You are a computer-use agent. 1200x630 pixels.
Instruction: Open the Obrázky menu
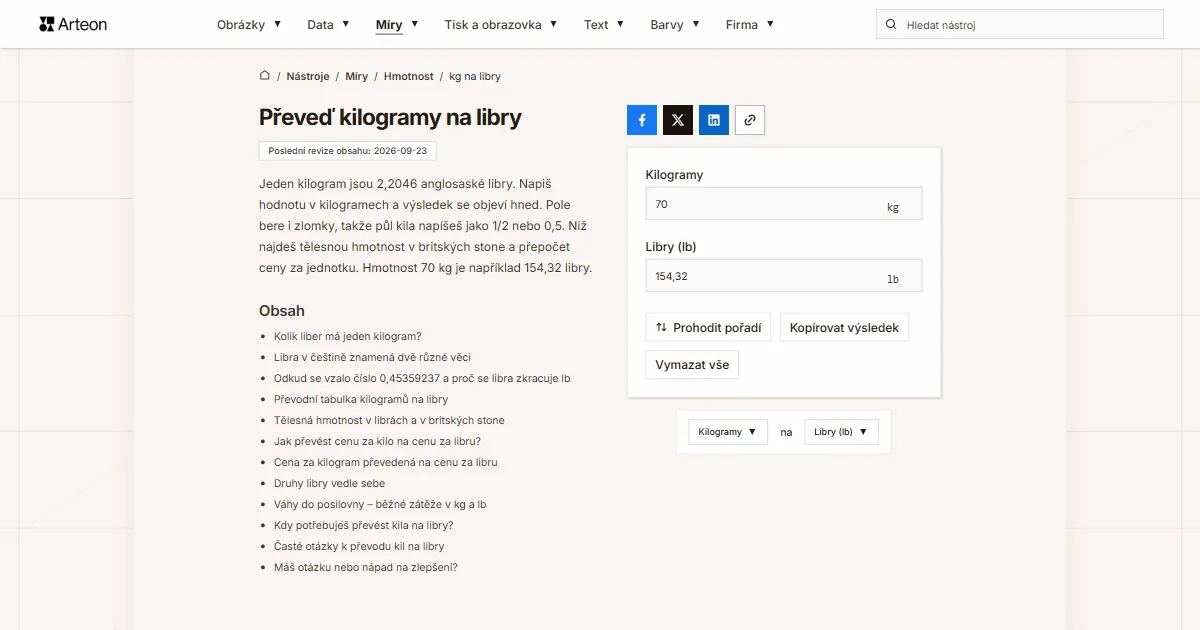pyautogui.click(x=249, y=25)
